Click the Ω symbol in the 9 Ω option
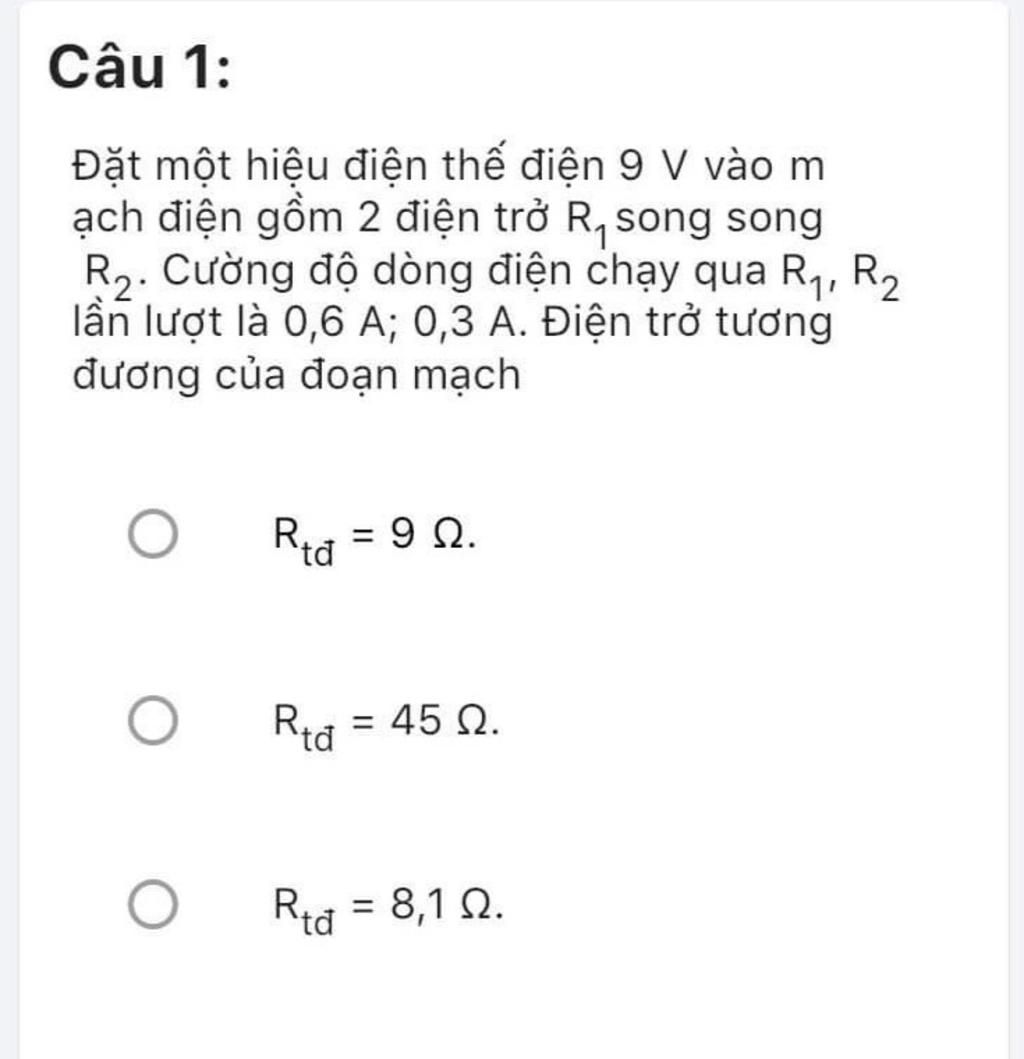1024x1059 pixels. [449, 534]
